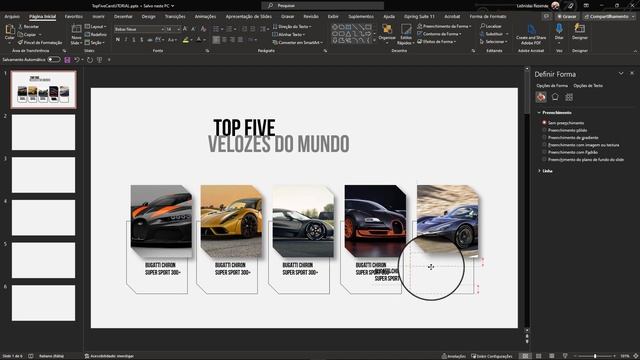Switch to slide sorter view icon
The height and width of the screenshot is (360, 640).
pyautogui.click(x=538, y=356)
